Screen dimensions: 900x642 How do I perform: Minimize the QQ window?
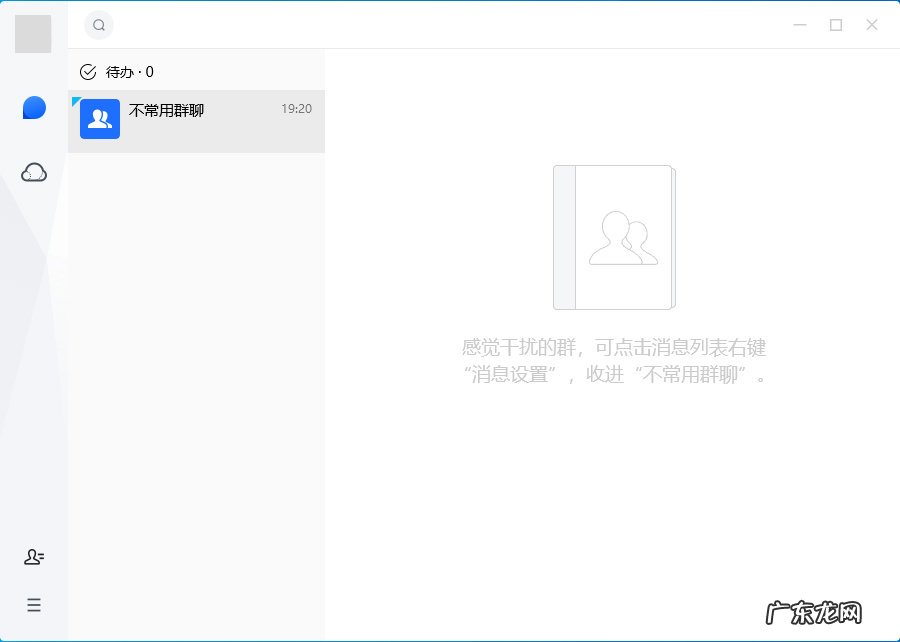tap(799, 24)
